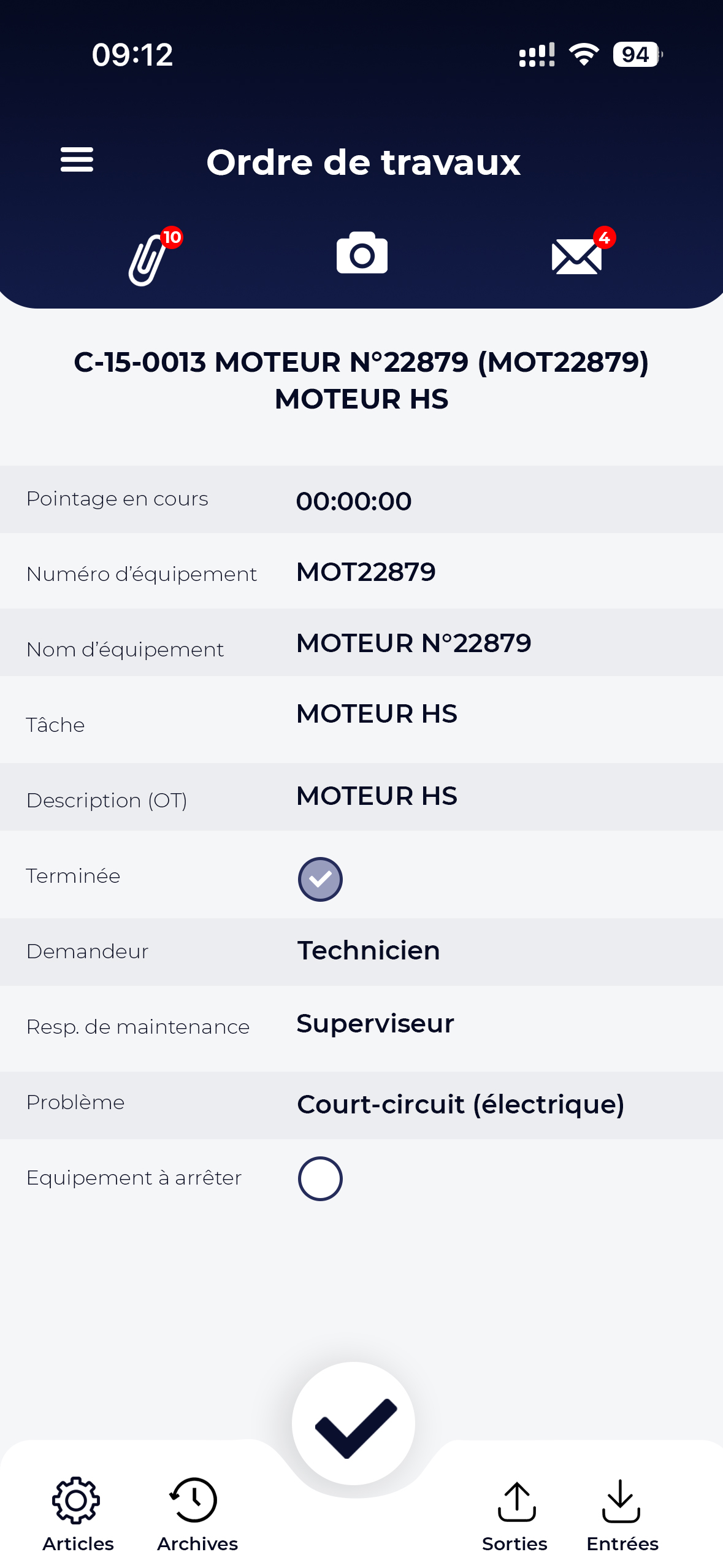Open messages via the envelope icon
The image size is (723, 1568).
tap(576, 256)
